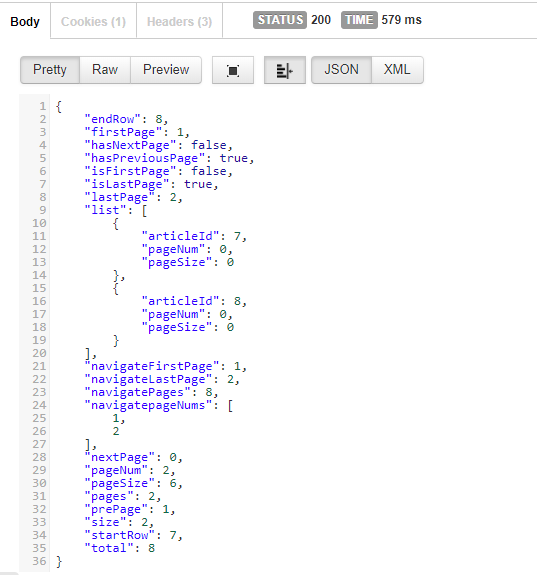
Task: Click the "total" key on line 35
Action: [109, 548]
